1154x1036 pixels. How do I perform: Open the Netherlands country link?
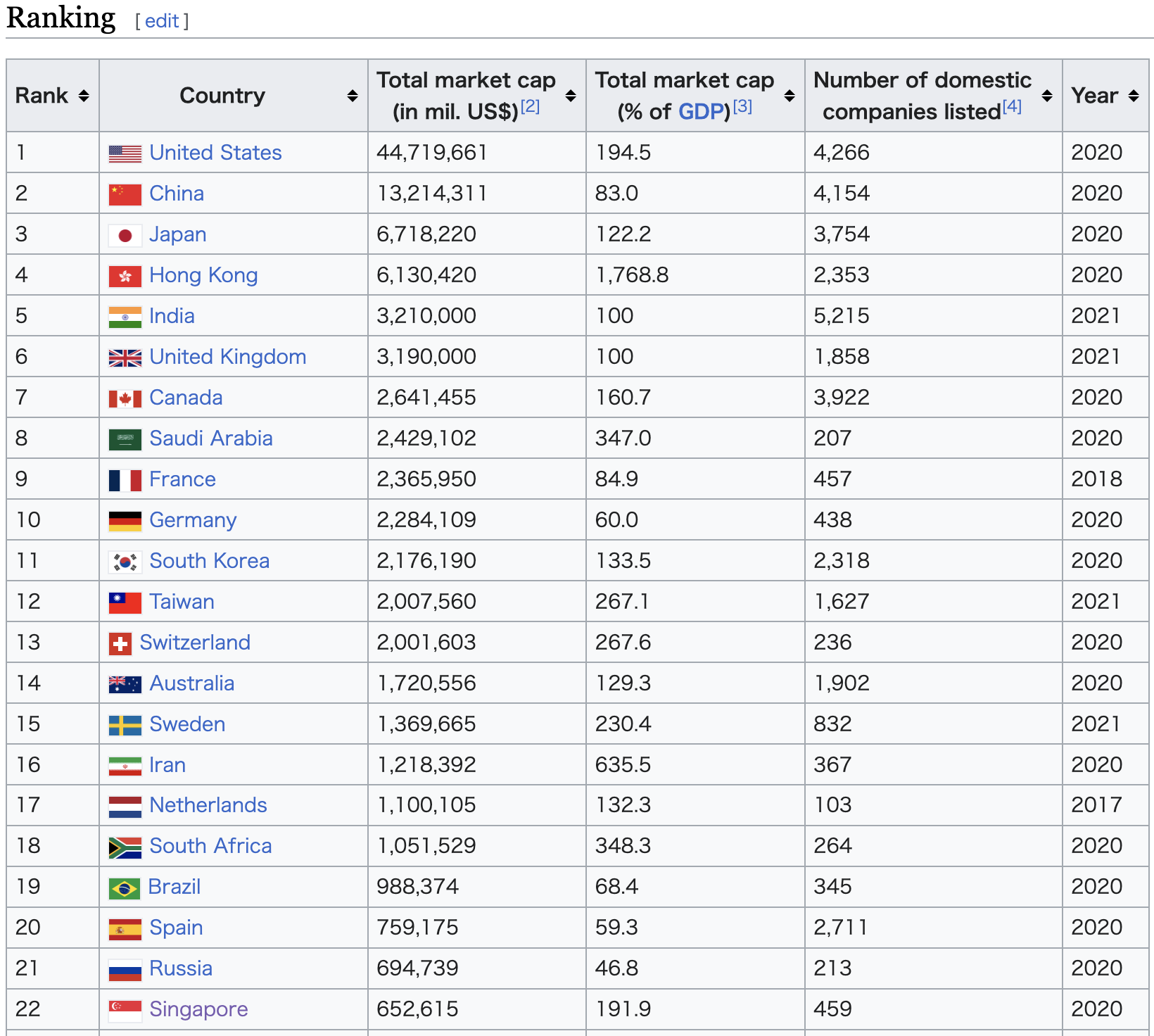coord(208,805)
